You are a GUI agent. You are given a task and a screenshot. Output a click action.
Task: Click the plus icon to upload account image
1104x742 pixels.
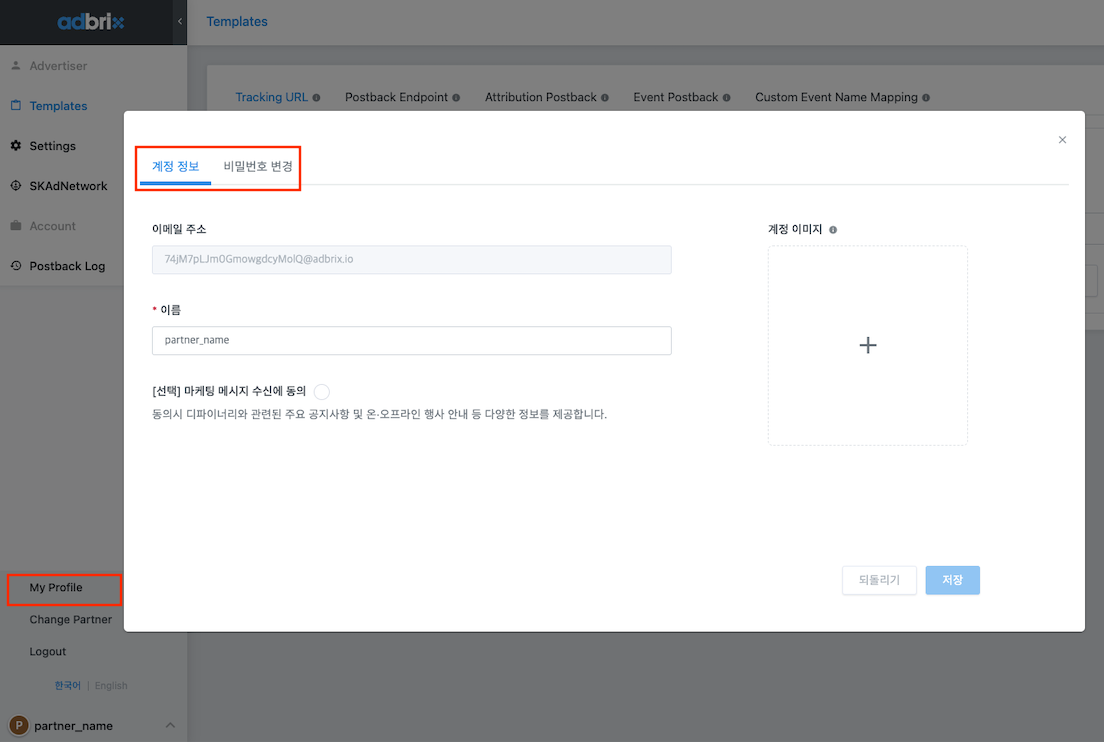pyautogui.click(x=867, y=345)
